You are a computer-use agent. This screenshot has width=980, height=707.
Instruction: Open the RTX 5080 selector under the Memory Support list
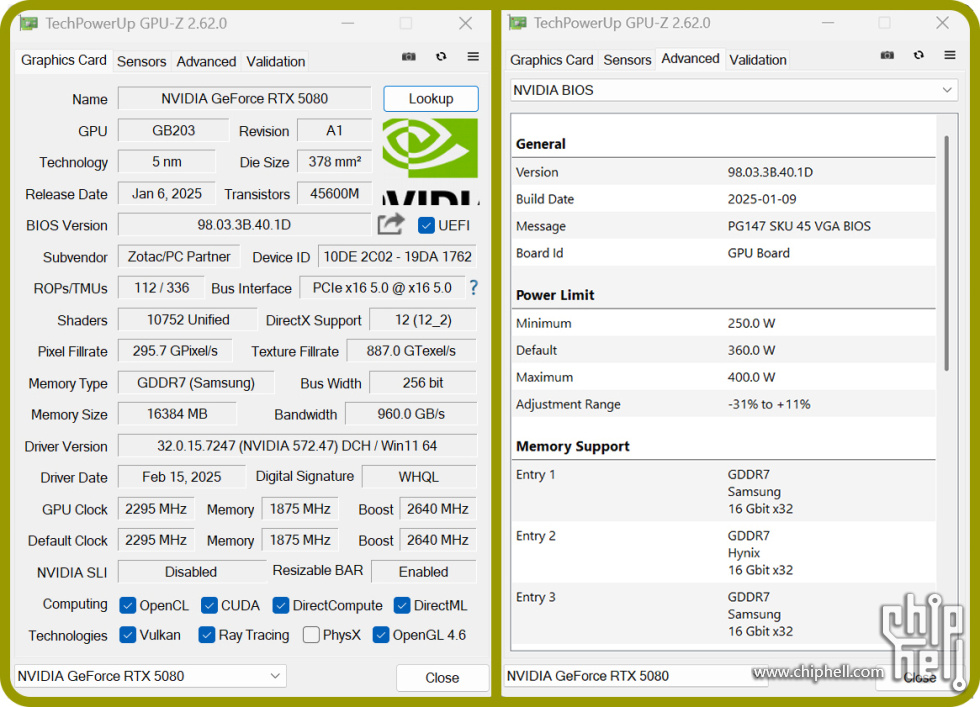(x=636, y=676)
